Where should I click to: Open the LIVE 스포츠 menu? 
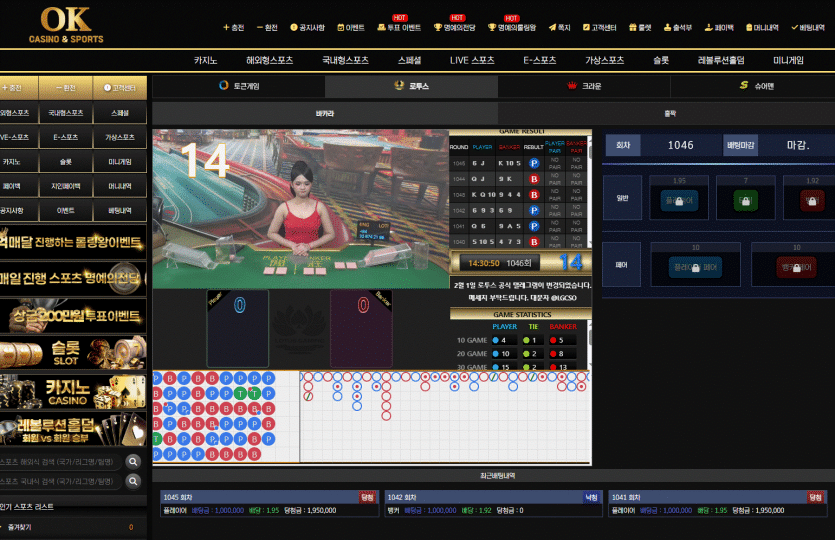point(472,60)
